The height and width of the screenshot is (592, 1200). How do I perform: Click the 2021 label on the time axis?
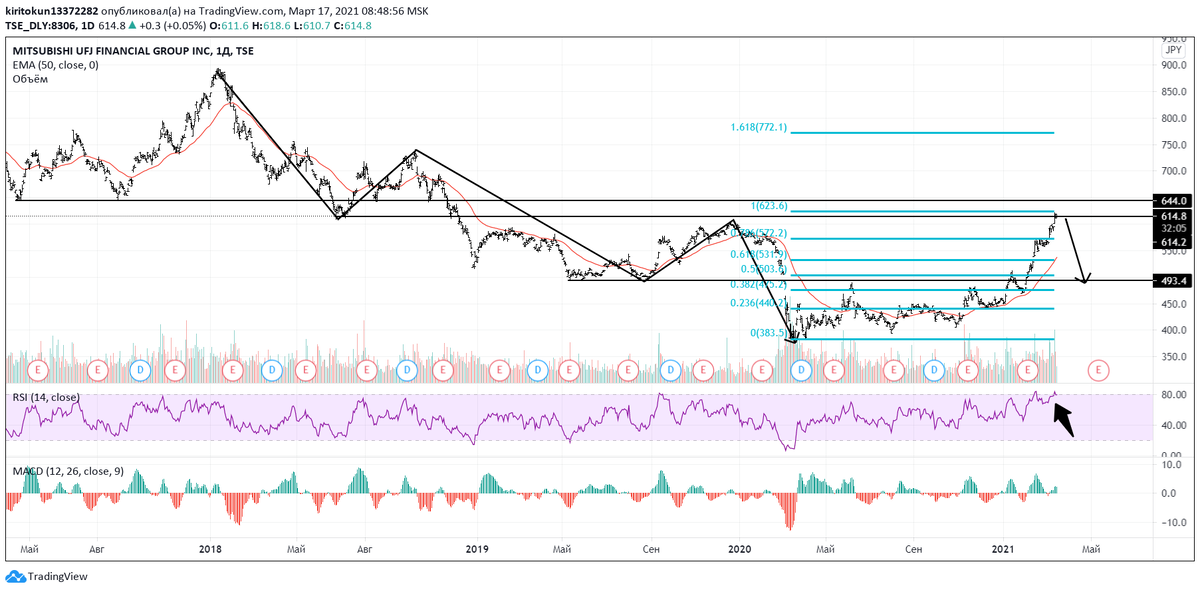point(1004,549)
